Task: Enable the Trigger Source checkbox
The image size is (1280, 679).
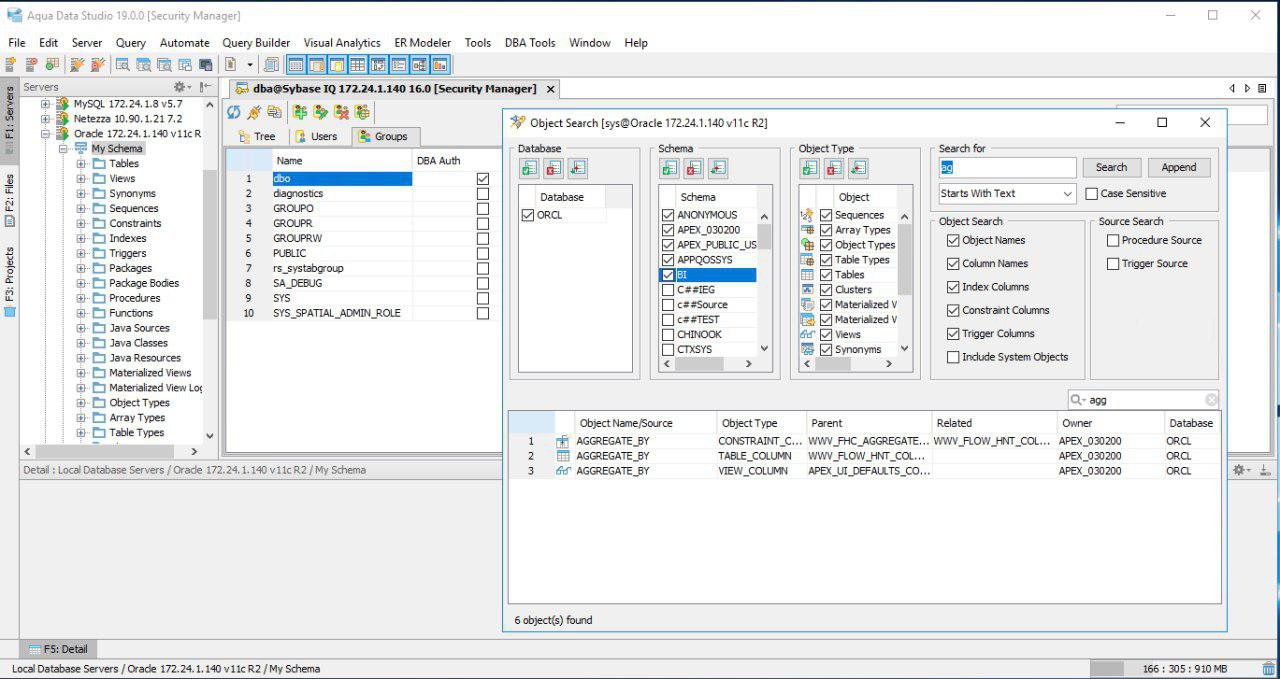Action: [x=1113, y=264]
